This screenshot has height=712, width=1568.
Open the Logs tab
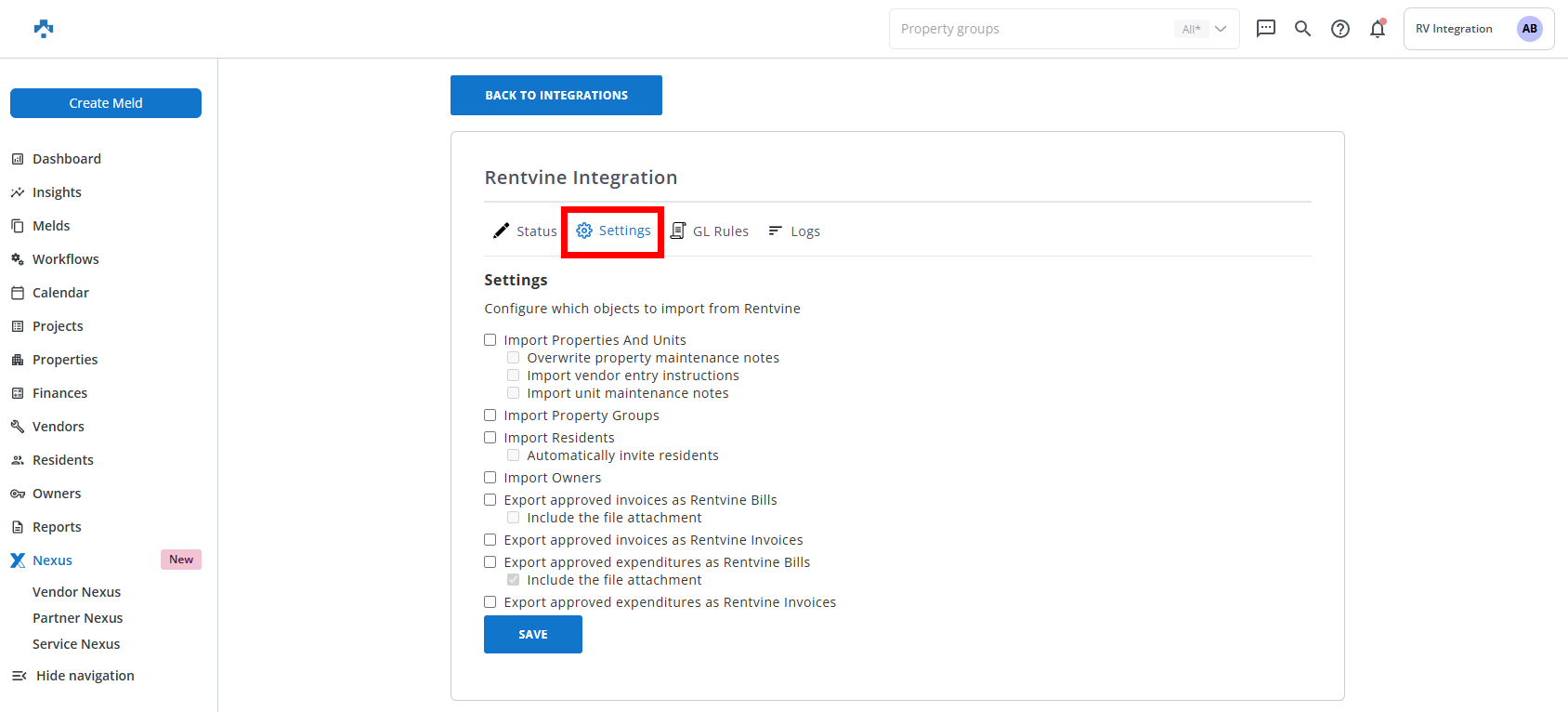coord(794,231)
